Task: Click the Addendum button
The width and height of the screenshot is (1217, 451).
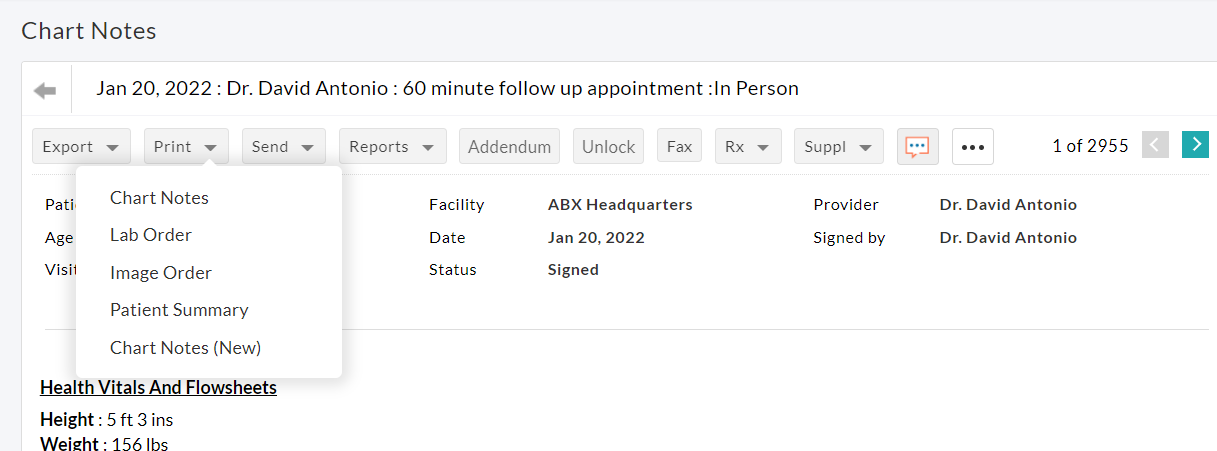Action: pyautogui.click(x=510, y=146)
